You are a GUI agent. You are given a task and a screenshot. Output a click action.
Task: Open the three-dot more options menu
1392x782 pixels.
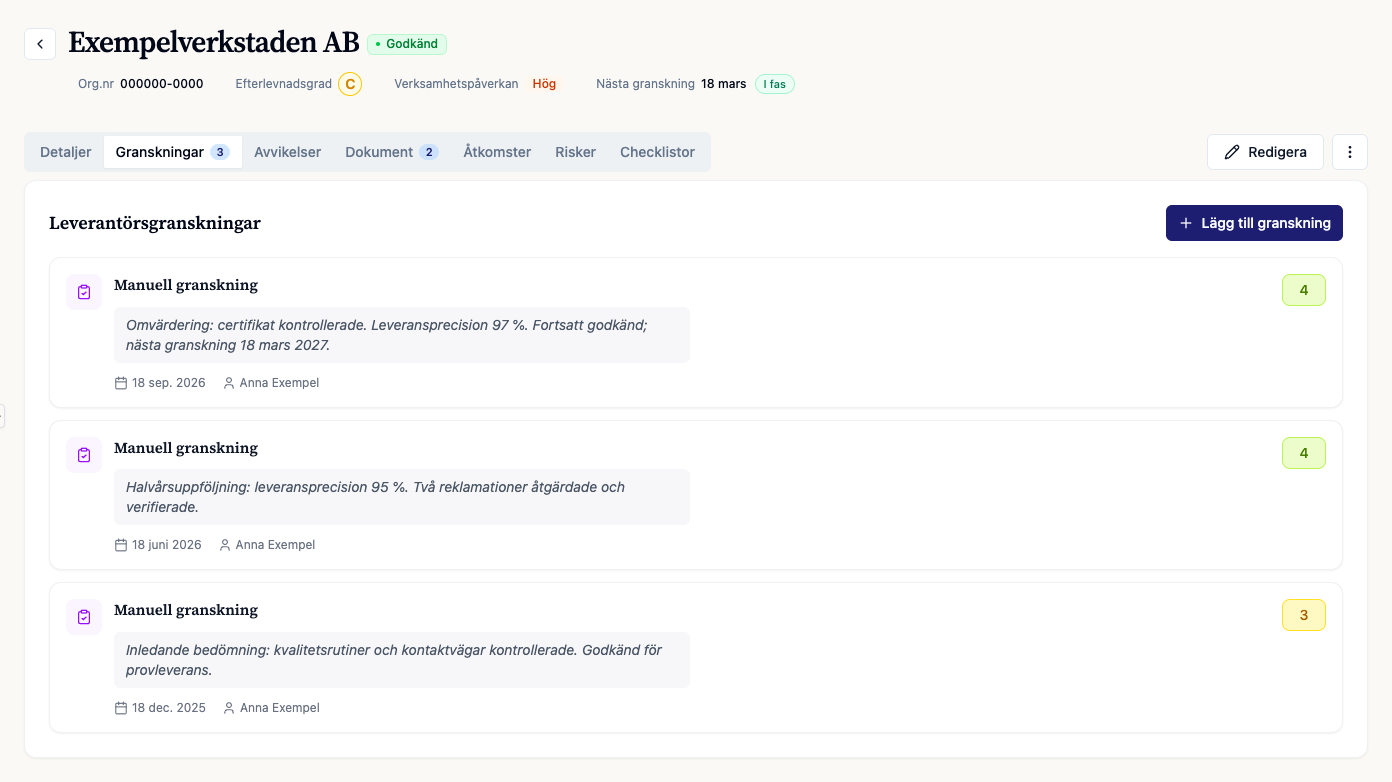1350,152
